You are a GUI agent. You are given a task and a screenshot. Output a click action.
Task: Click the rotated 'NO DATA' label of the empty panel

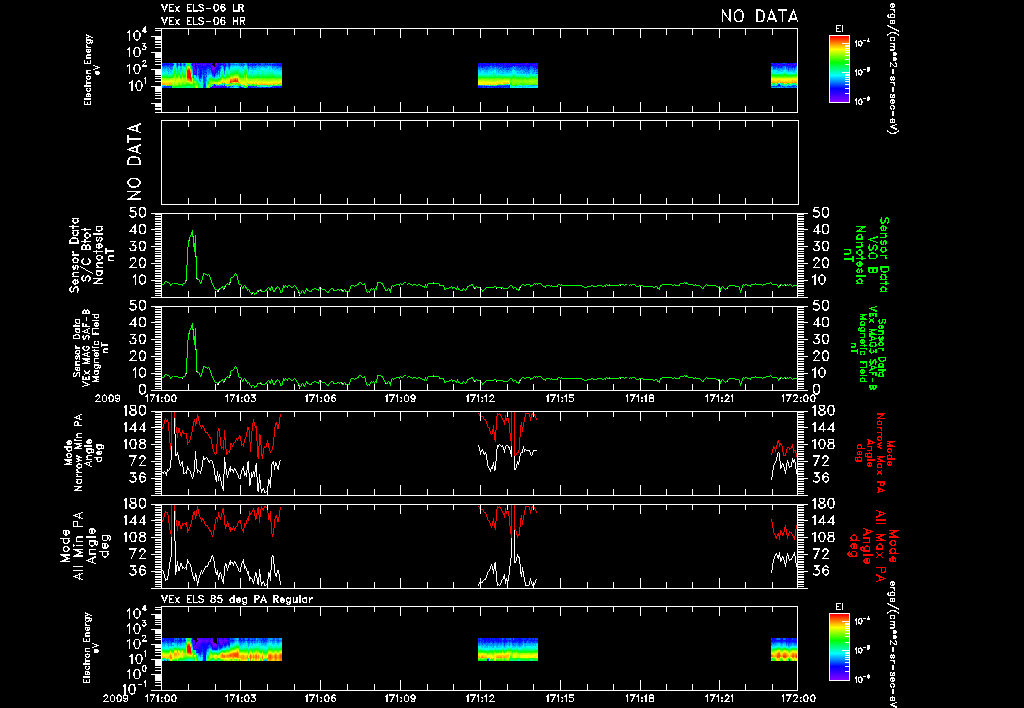[135, 162]
